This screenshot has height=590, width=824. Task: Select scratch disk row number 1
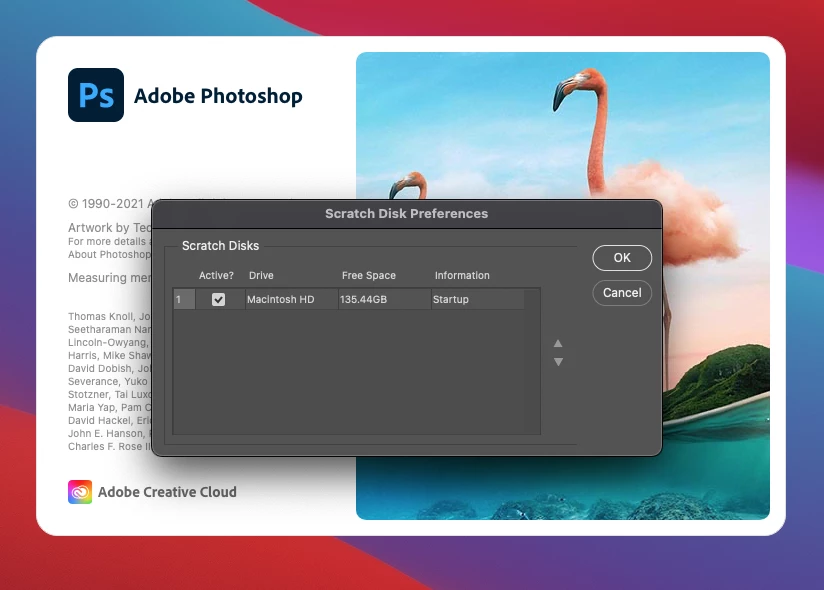(184, 299)
